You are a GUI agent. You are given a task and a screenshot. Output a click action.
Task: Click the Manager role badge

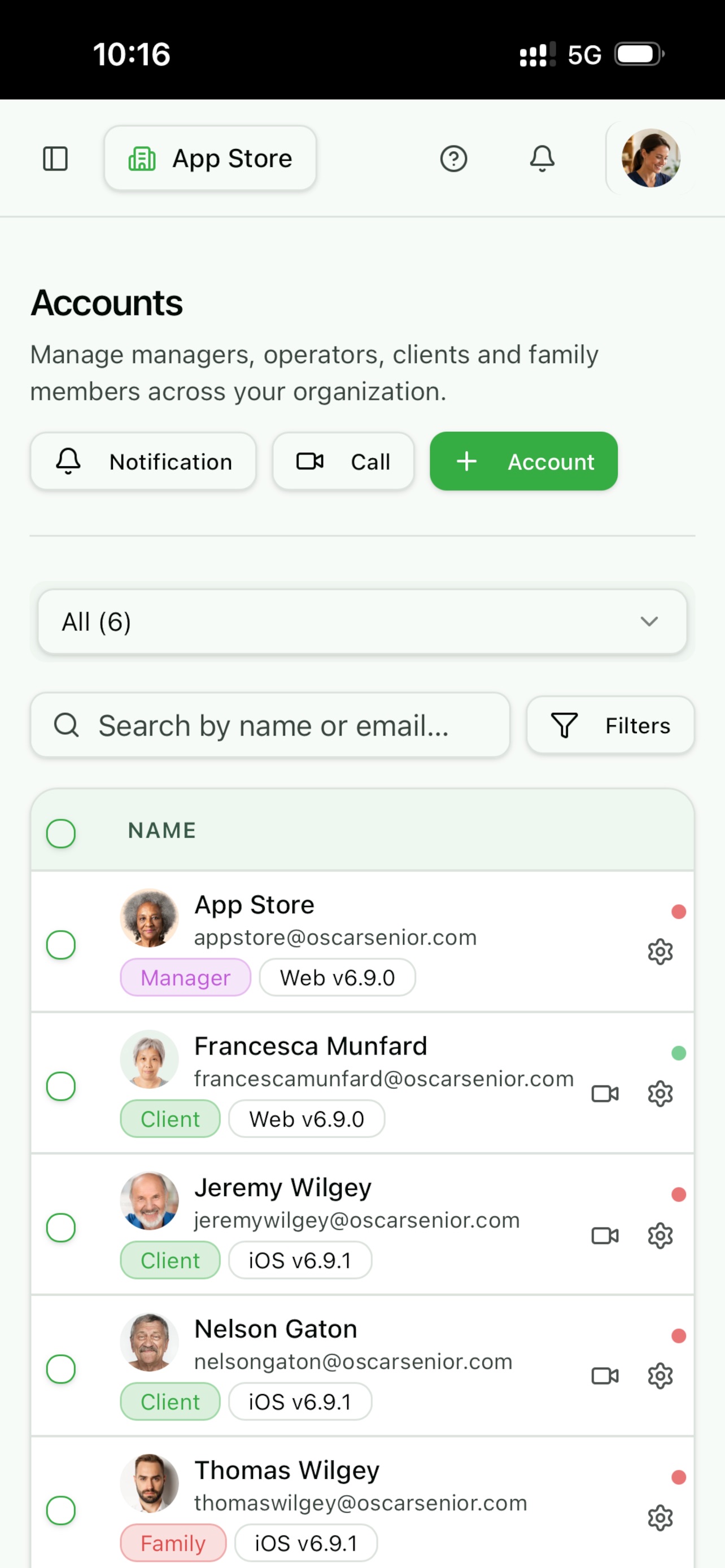[186, 978]
